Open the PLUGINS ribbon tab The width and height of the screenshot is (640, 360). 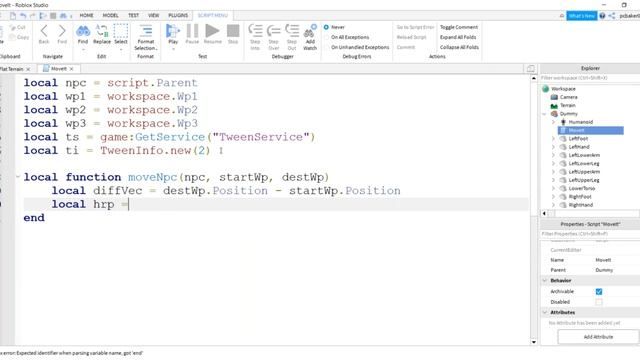coord(178,16)
